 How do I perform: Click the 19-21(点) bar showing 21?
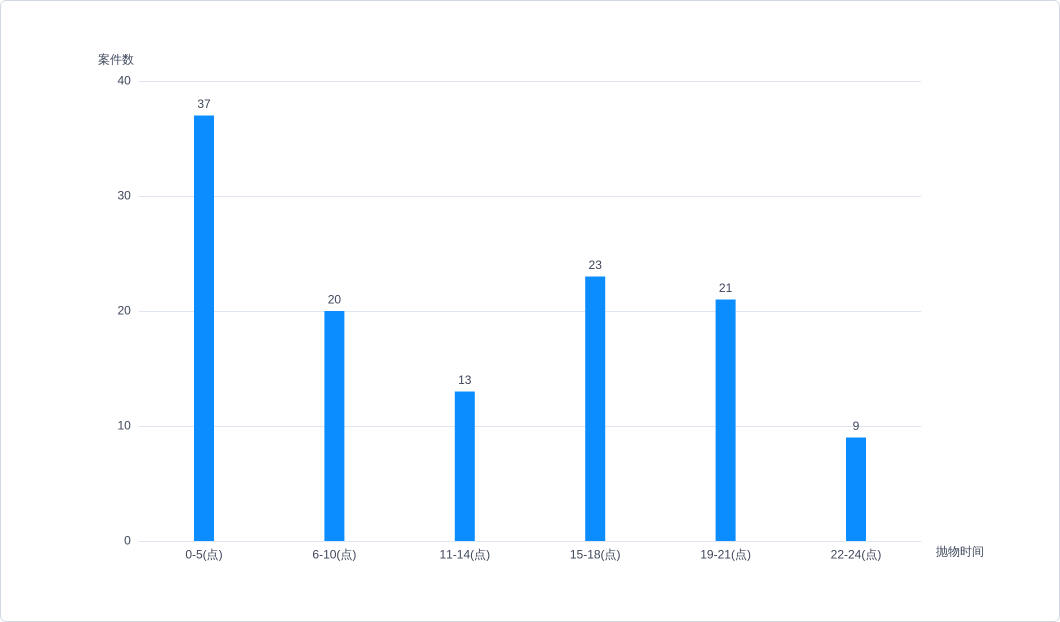725,420
